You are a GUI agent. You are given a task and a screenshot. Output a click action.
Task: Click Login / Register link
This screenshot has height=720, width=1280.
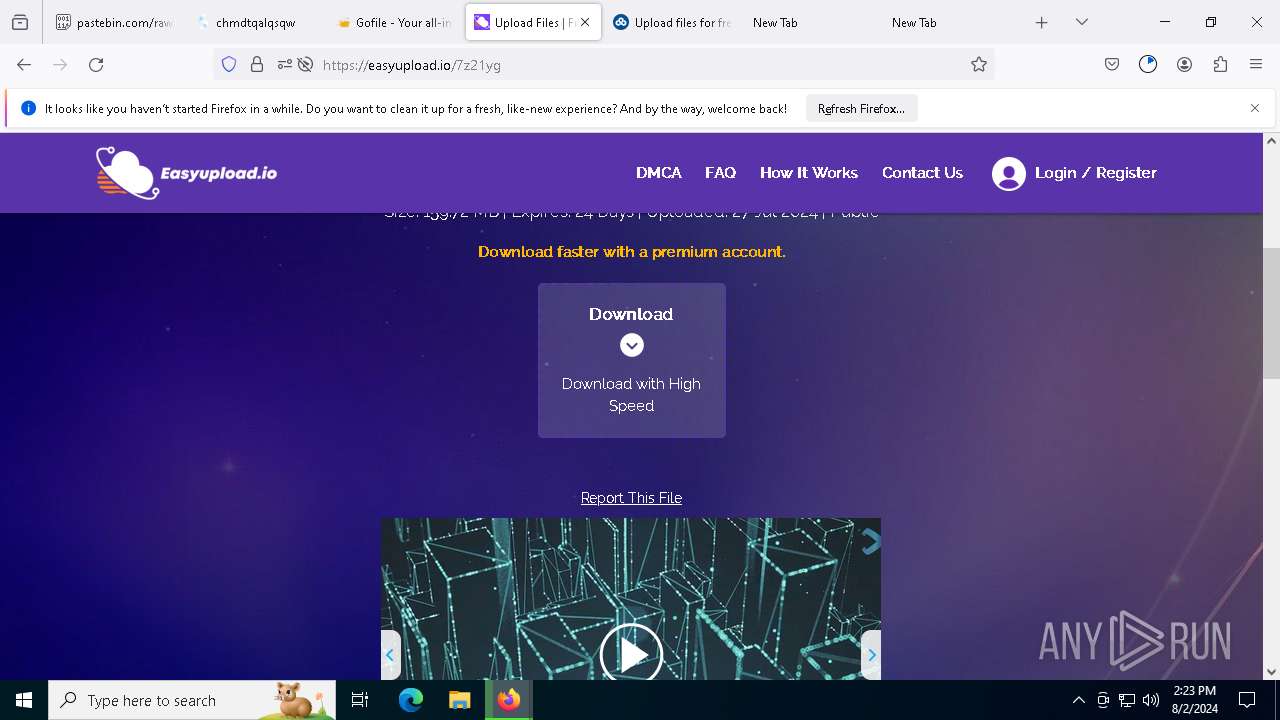click(x=1096, y=173)
